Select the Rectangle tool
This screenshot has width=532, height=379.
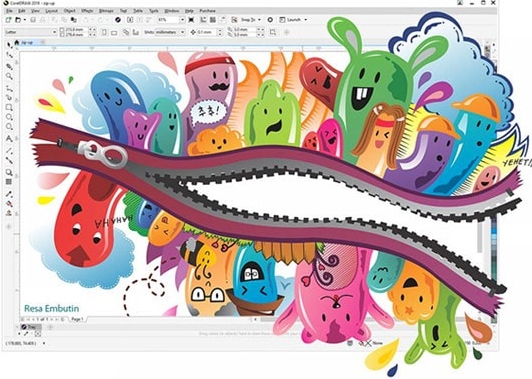[x=9, y=108]
